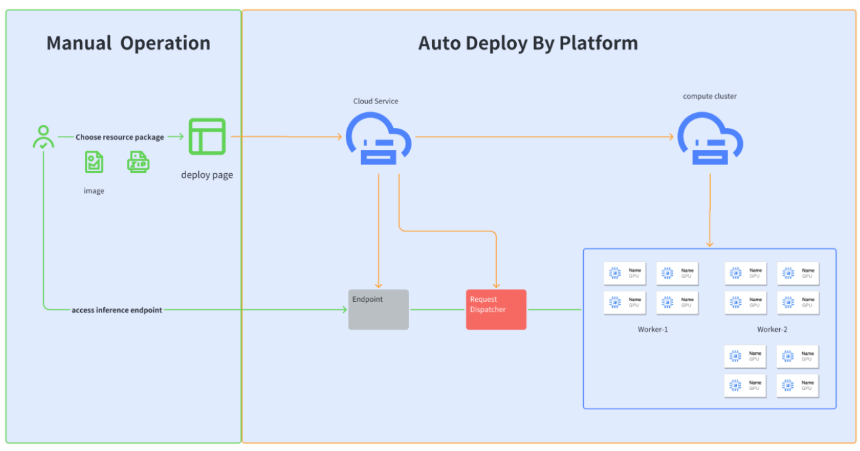Select the top-right GPU card above Worker-2

tap(798, 273)
